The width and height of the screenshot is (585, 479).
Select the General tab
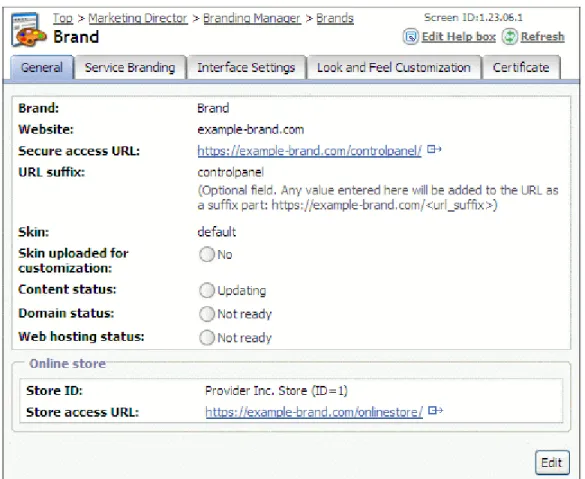tap(42, 68)
